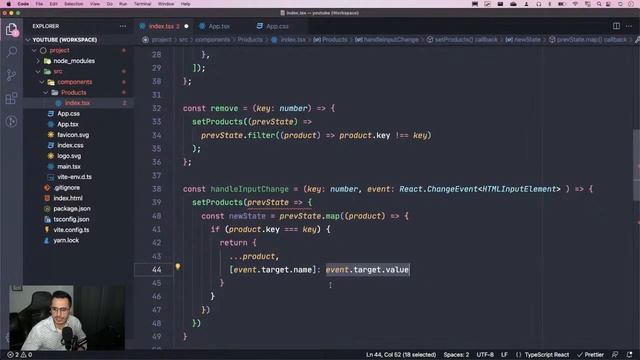The height and width of the screenshot is (360, 640).
Task: Open the Edit menu
Action: [53, 4]
